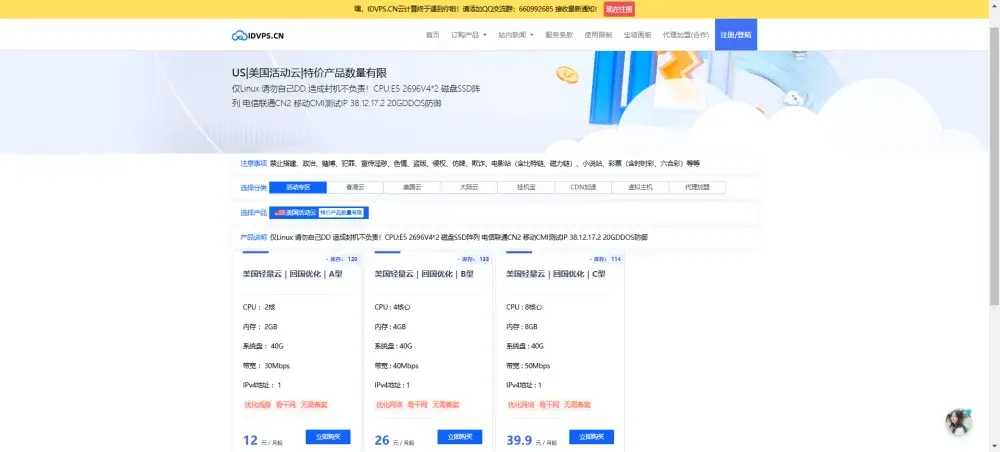Open 代理加盟(合作) in the navigation bar
The width and height of the screenshot is (1000, 452).
pos(686,35)
